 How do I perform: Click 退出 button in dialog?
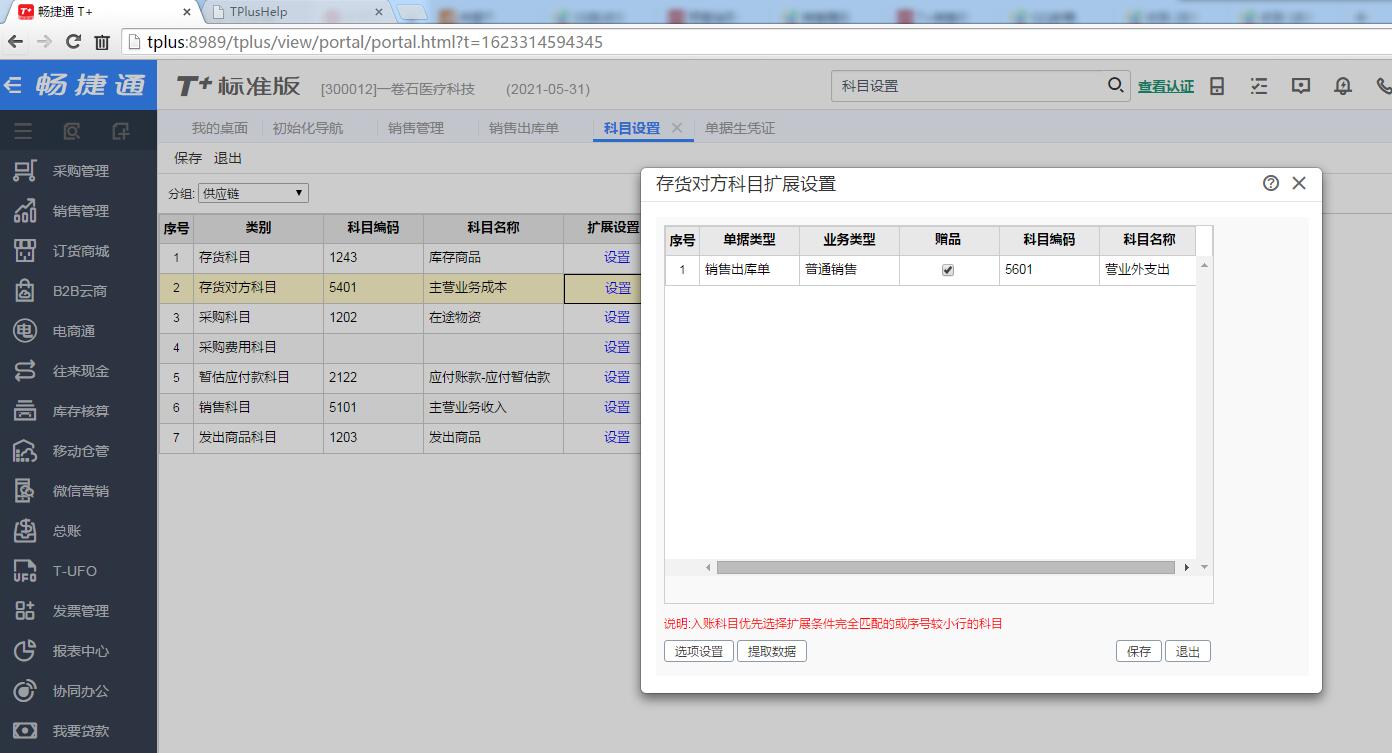[1188, 651]
